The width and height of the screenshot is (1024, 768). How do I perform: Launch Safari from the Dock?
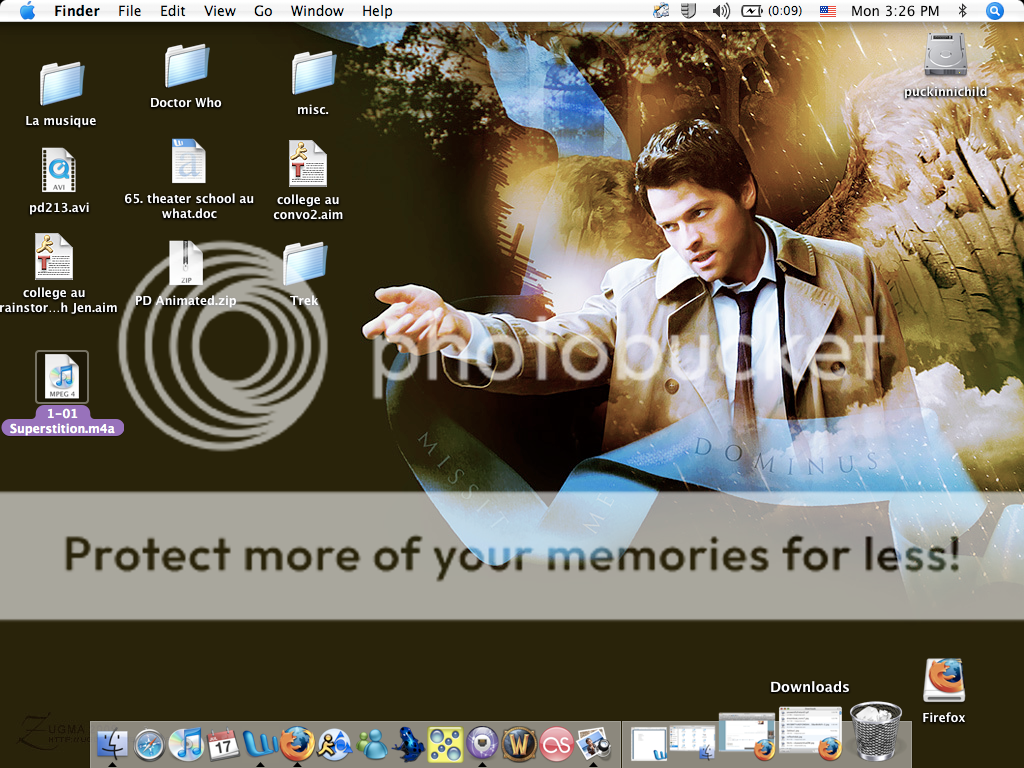(x=149, y=744)
